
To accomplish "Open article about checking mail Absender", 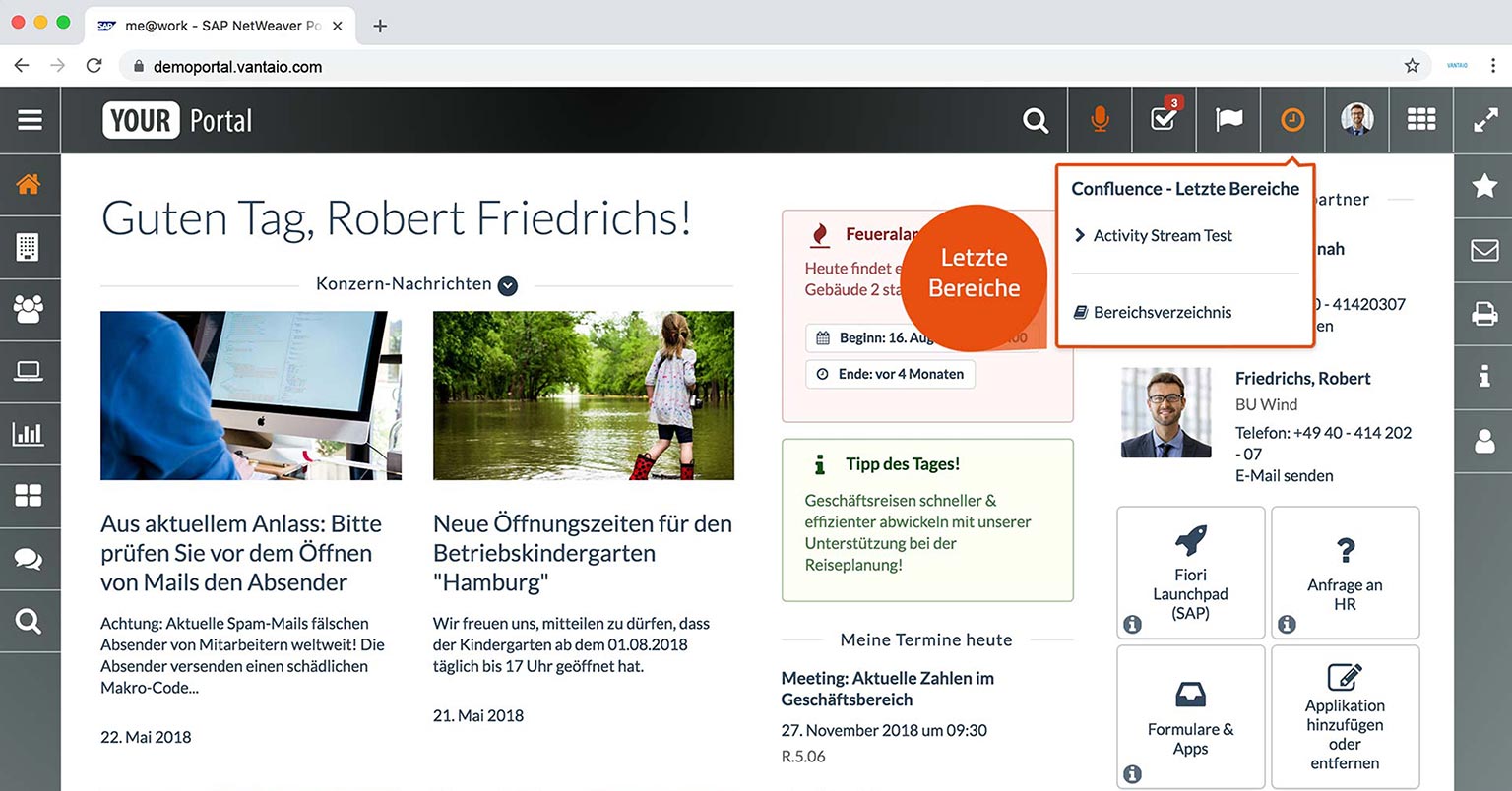I will point(241,552).
